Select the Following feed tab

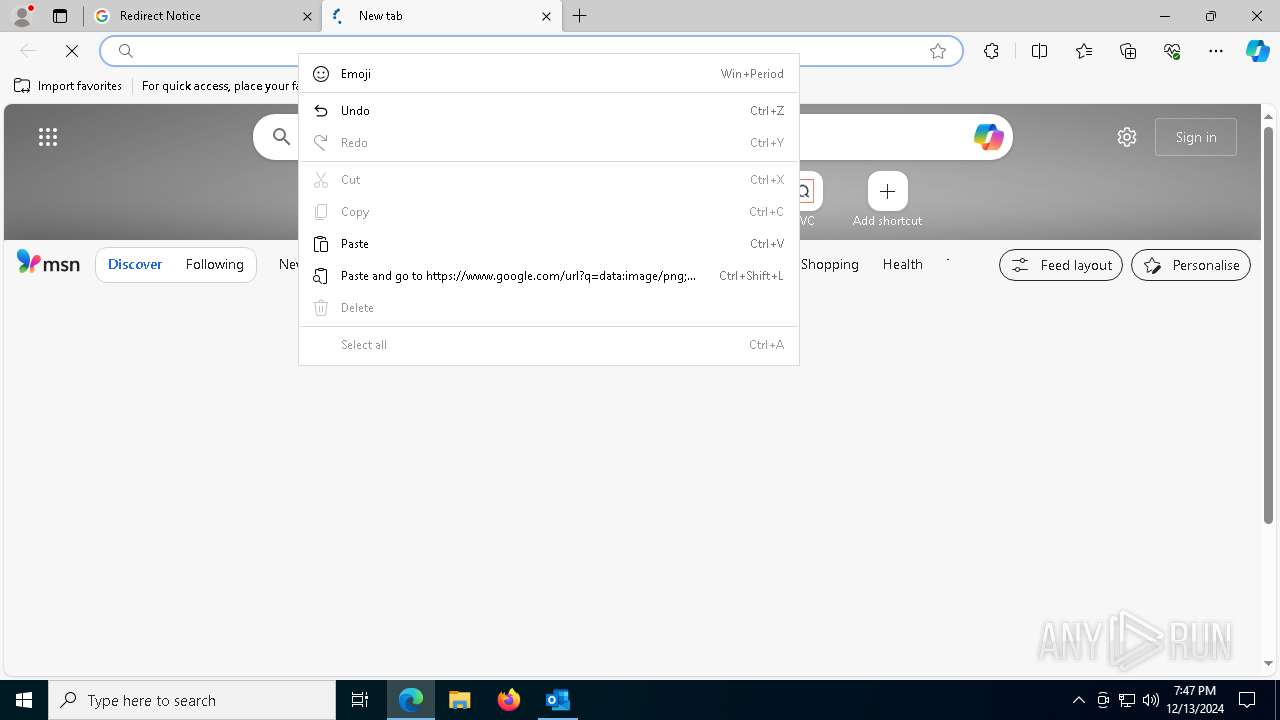pyautogui.click(x=214, y=264)
